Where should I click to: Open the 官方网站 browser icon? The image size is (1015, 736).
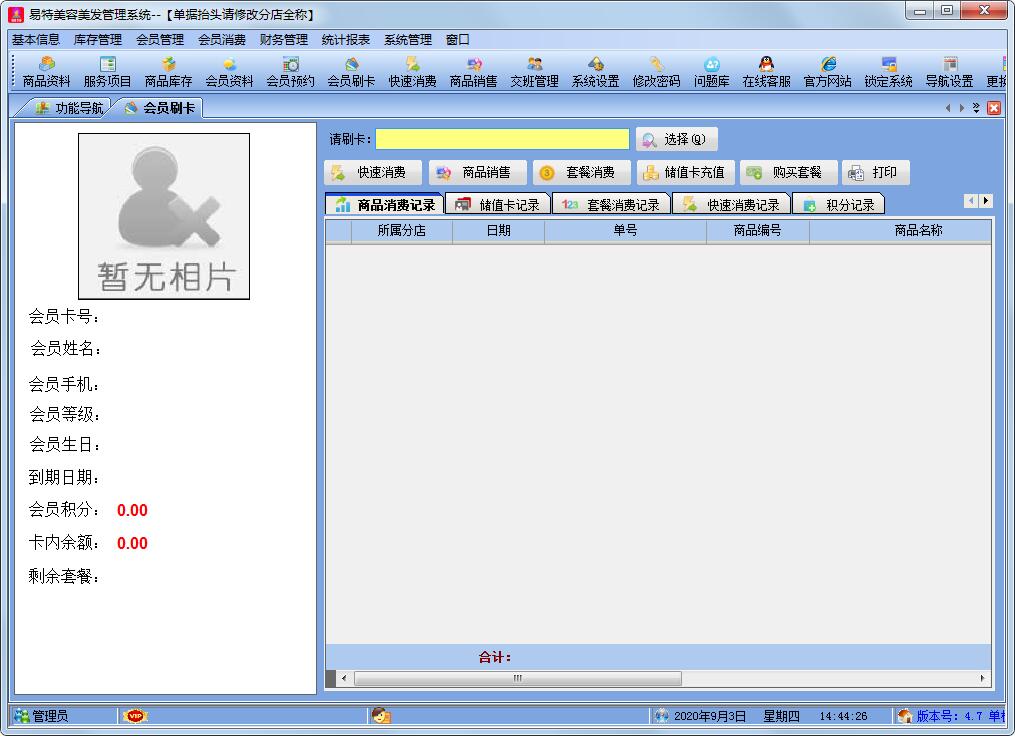pos(827,72)
